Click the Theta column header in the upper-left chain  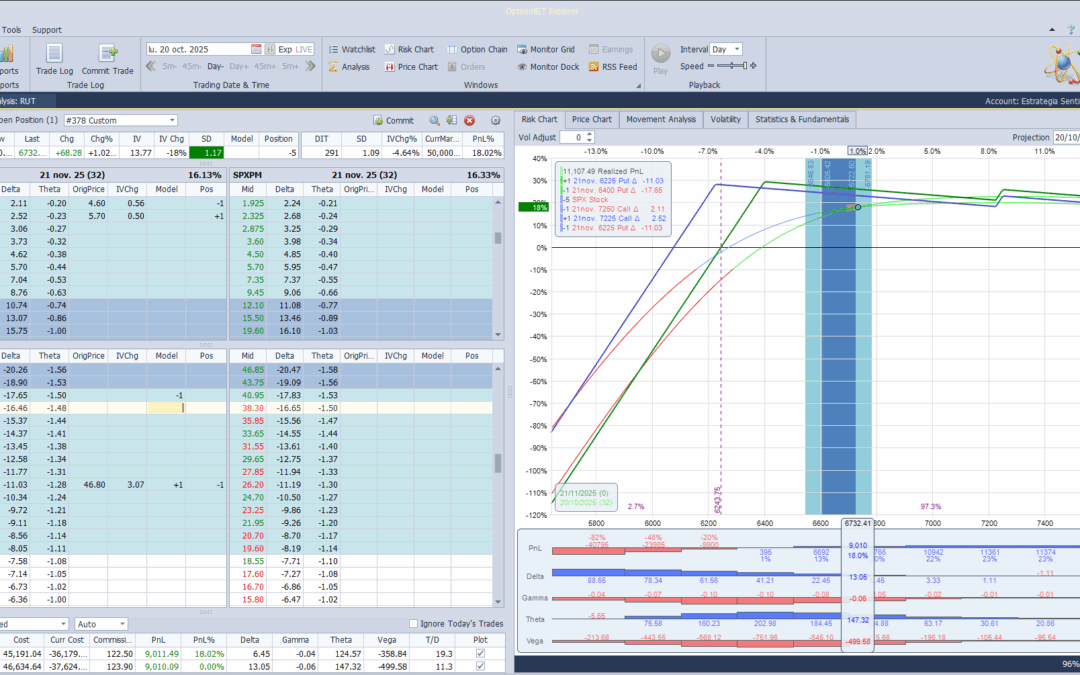(x=50, y=189)
